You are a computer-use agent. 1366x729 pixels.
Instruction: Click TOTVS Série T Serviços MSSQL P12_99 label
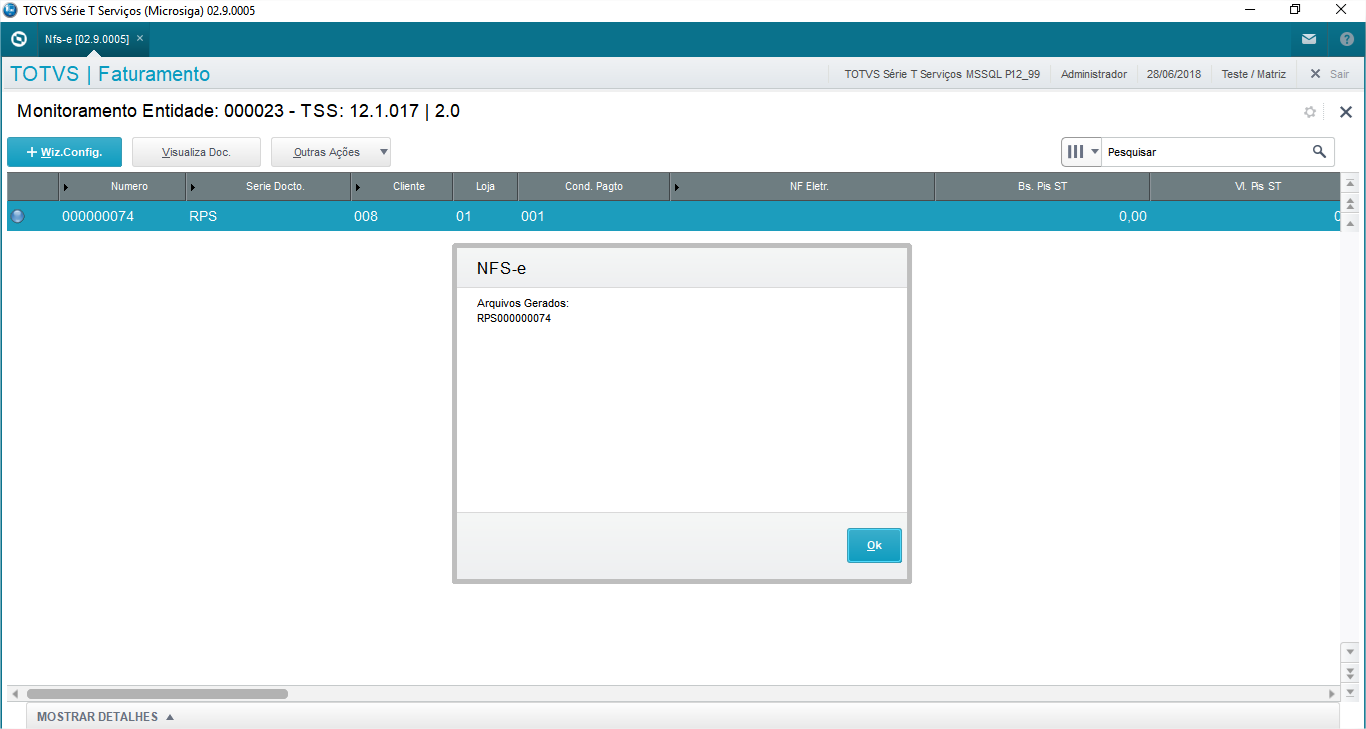(x=942, y=74)
